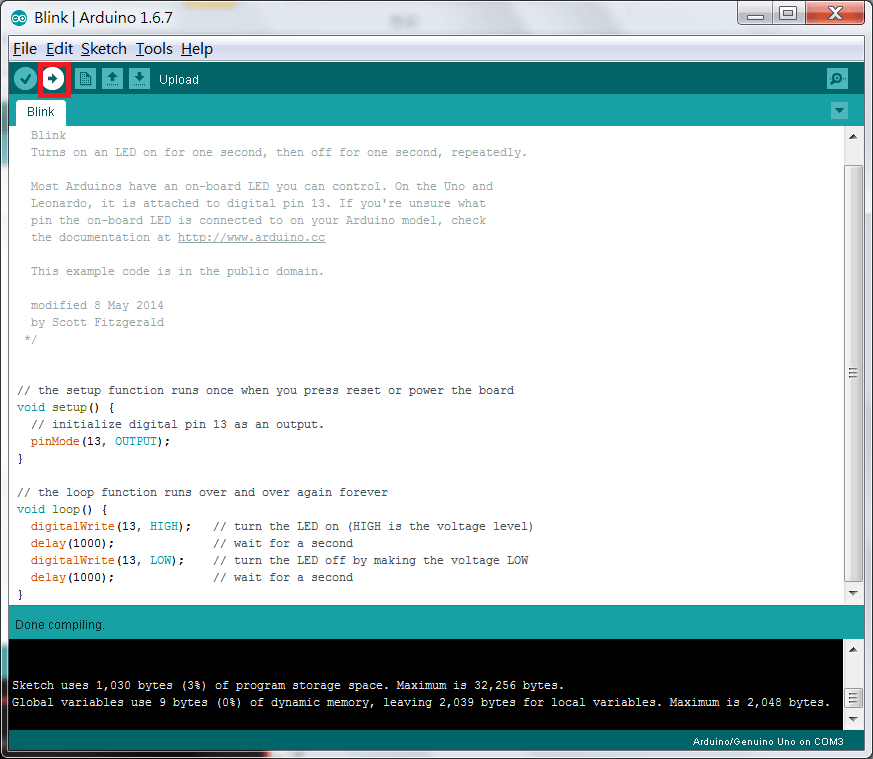Click the Arduino logo in title bar

(19, 18)
